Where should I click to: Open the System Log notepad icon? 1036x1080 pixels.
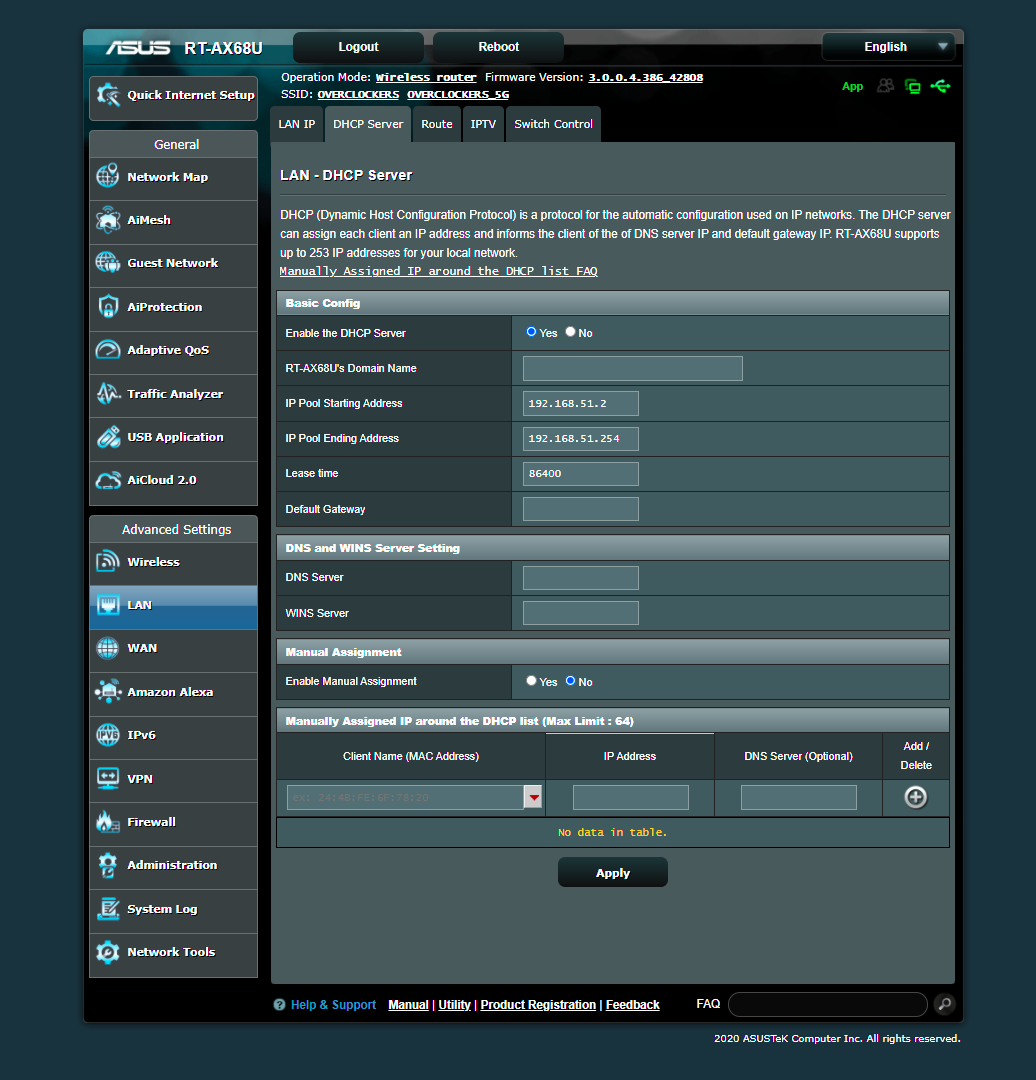tap(107, 908)
